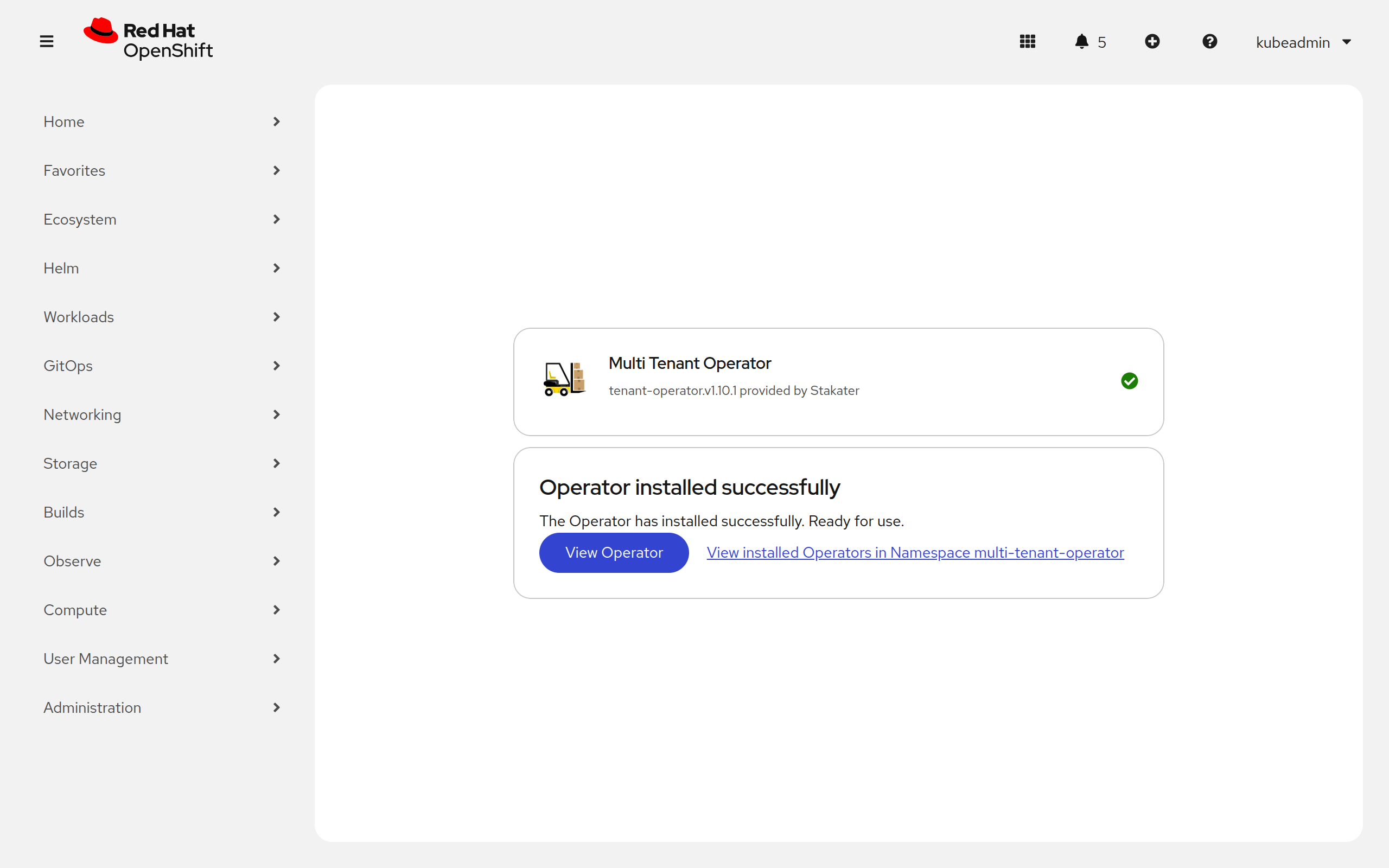Expand the Networking navigation section

pyautogui.click(x=162, y=414)
